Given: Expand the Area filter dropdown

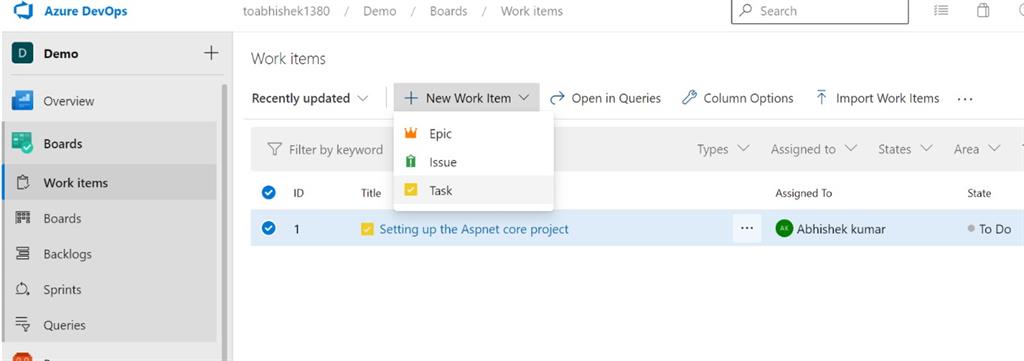Looking at the screenshot, I should point(977,149).
